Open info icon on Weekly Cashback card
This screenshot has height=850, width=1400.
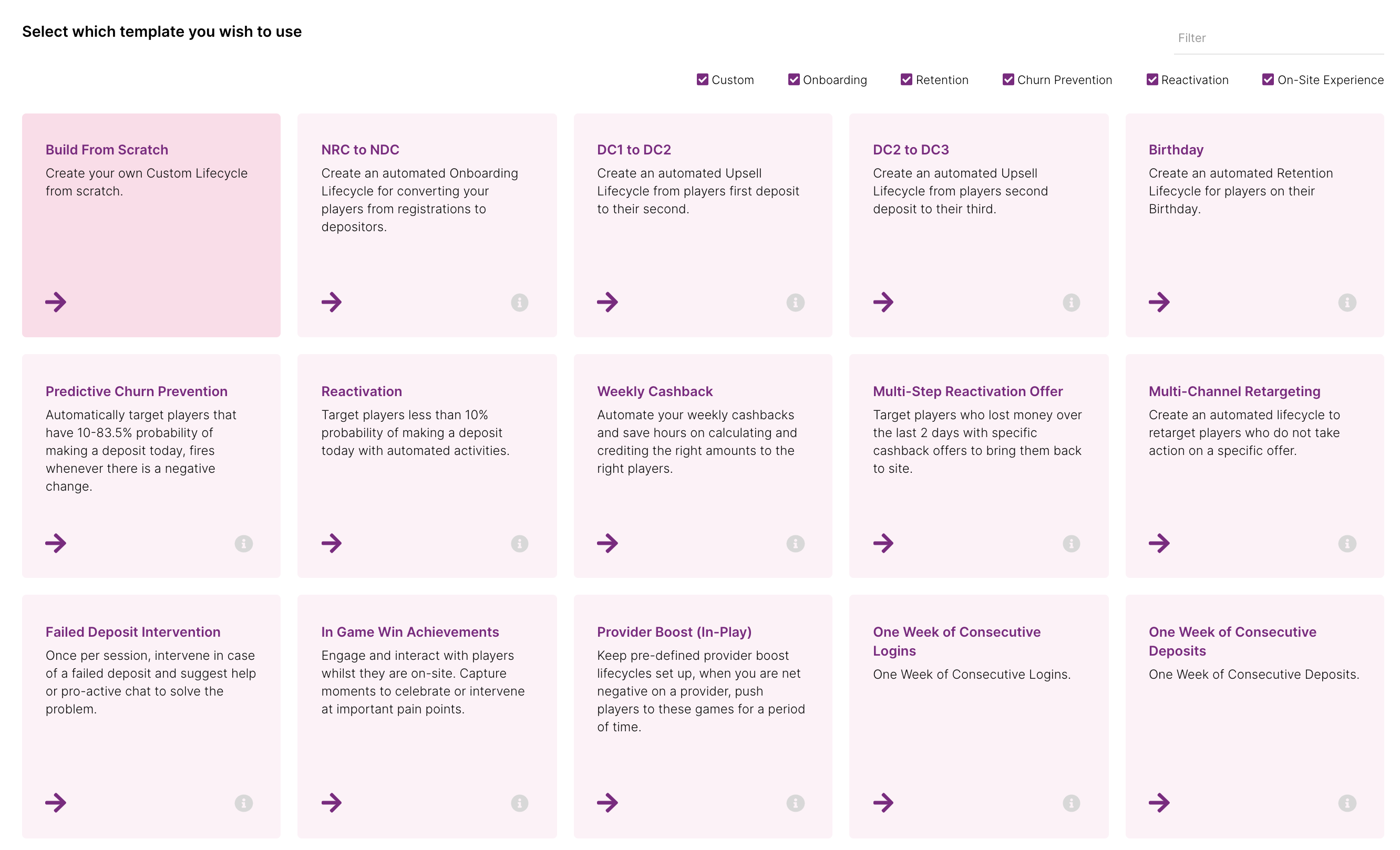coord(795,544)
